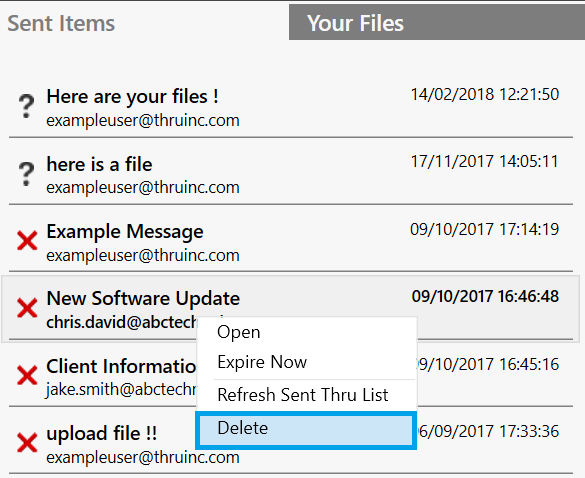Click the 14/02/2018 12:21:50 timestamp
This screenshot has height=478, width=585.
point(485,94)
